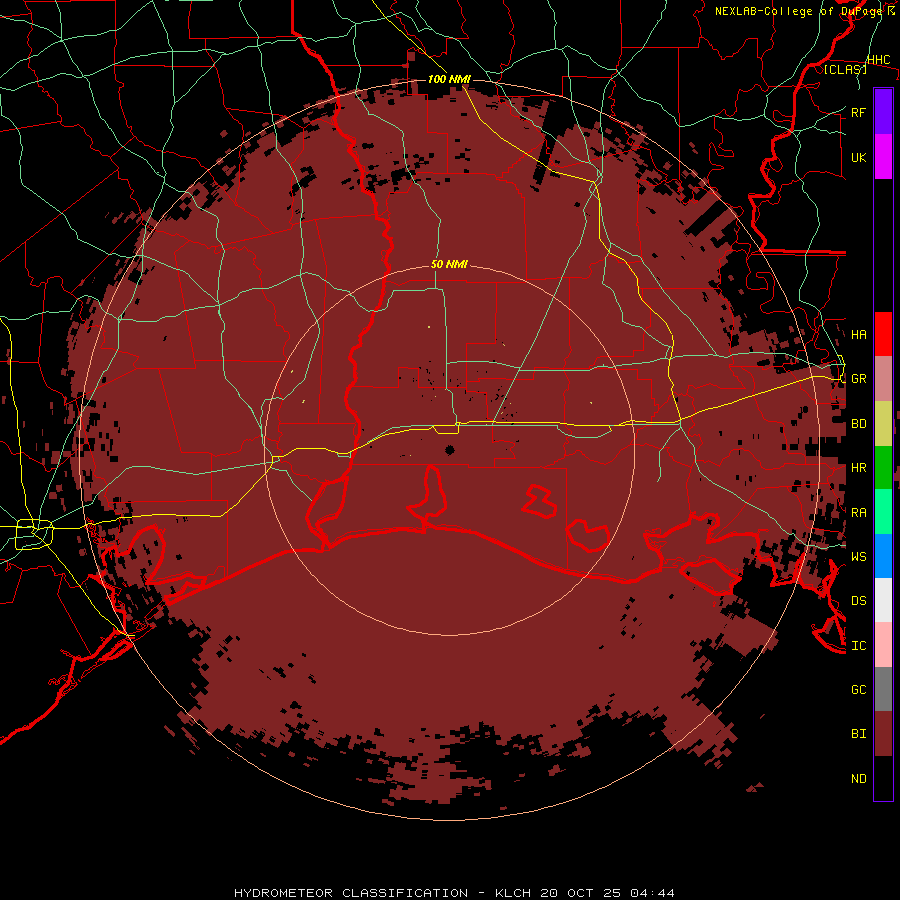Click the DS white legend swatch
The width and height of the screenshot is (900, 900).
click(x=883, y=600)
